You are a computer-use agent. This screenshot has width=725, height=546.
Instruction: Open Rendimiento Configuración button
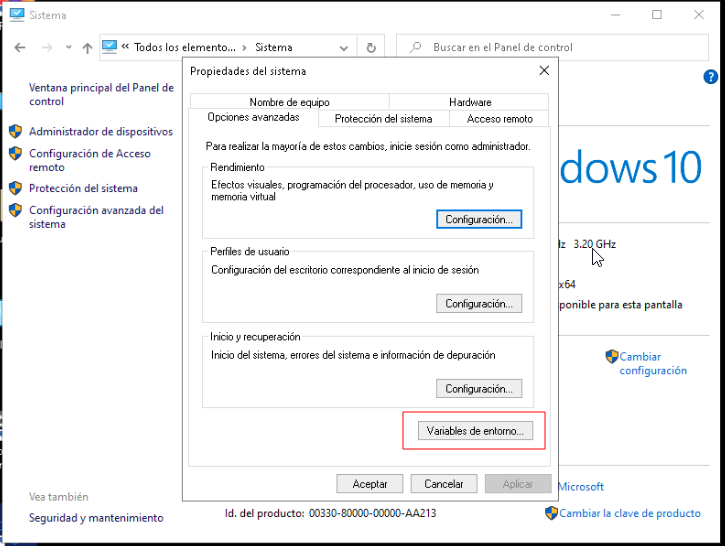479,219
